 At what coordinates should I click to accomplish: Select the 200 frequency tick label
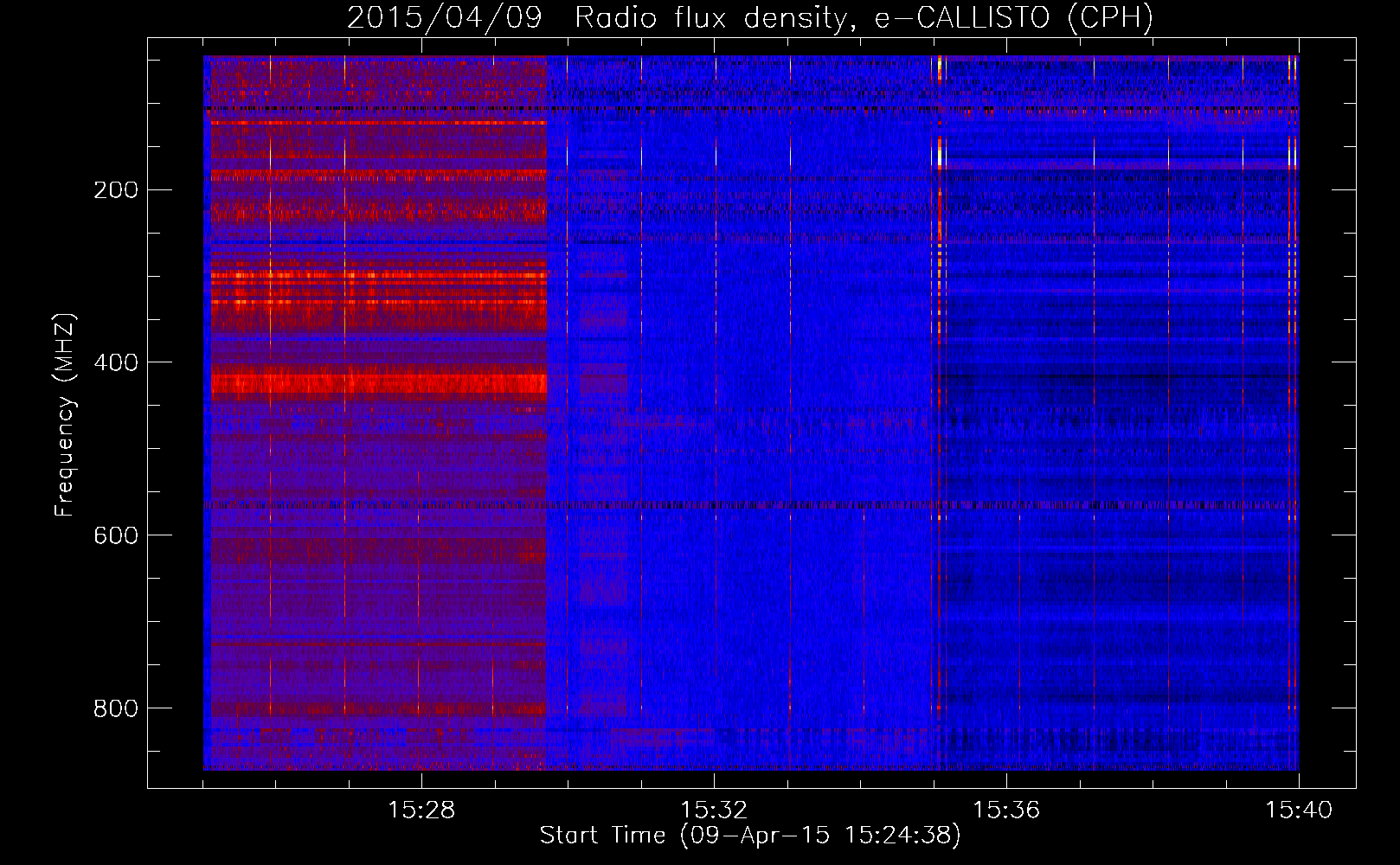(116, 190)
